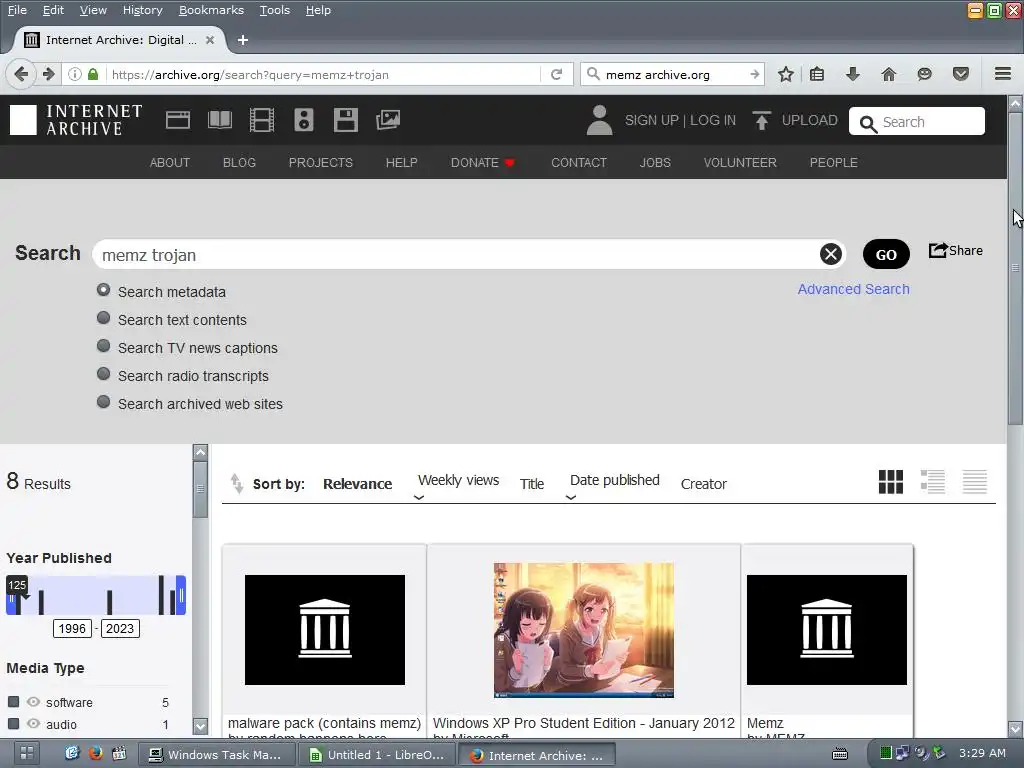
Task: Expand the Weekly views sort dropdown
Action: pyautogui.click(x=419, y=498)
